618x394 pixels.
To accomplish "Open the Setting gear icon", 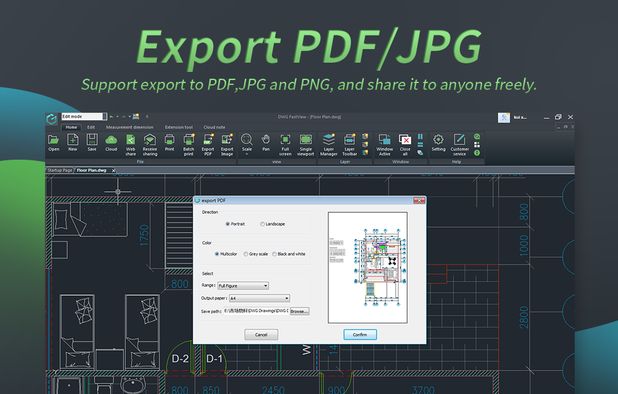I will click(438, 139).
